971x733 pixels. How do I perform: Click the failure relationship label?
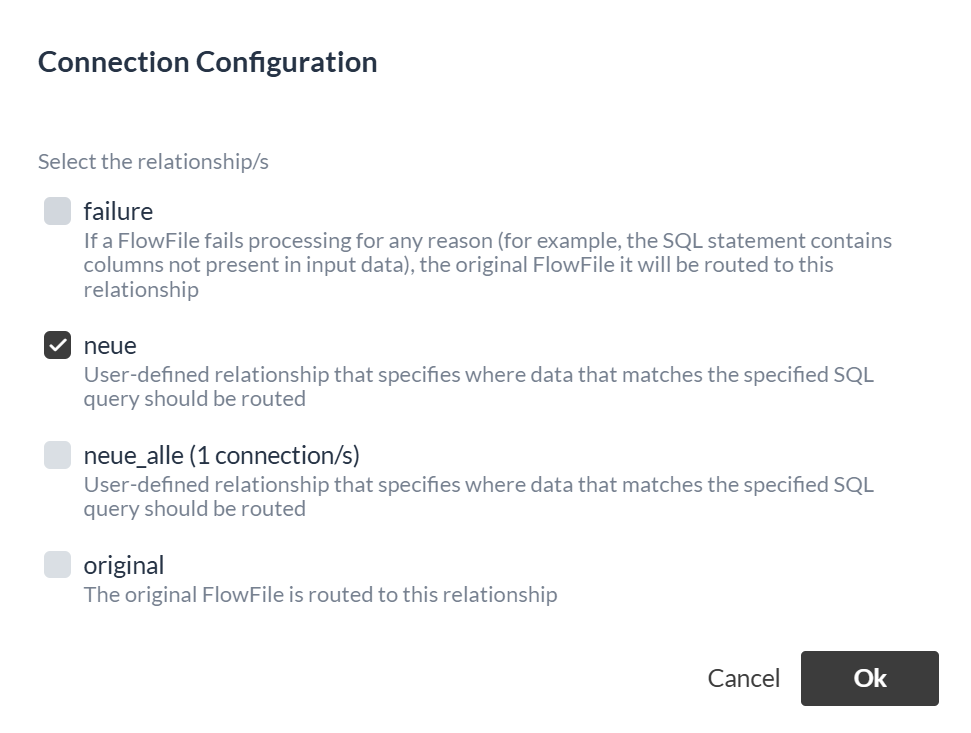(118, 211)
